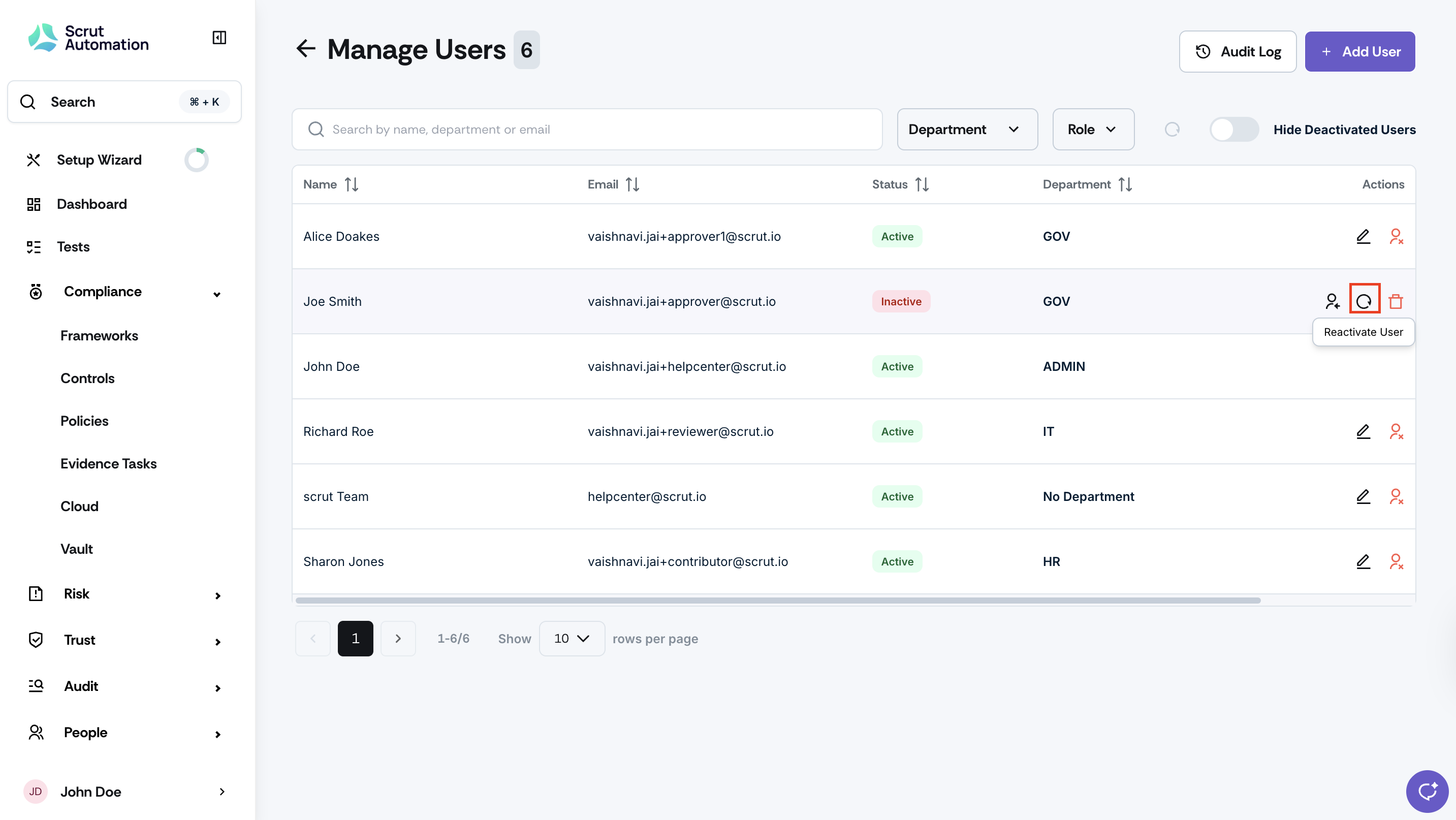This screenshot has width=1456, height=820.
Task: Edit Alice Doakes with the pencil icon
Action: (x=1363, y=236)
